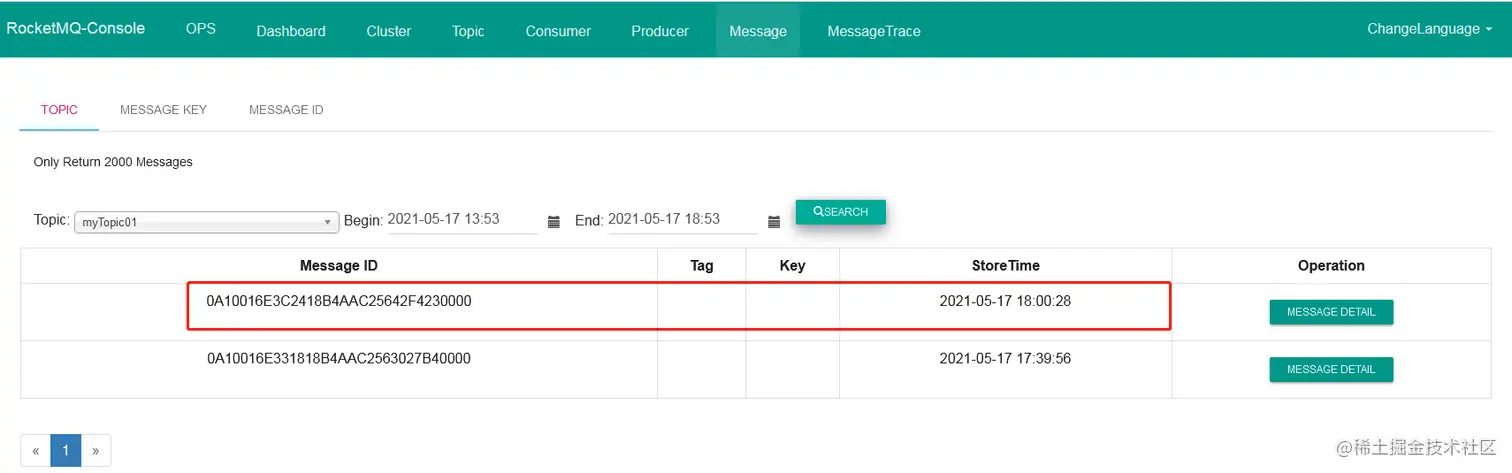Click the Tag column header

click(702, 266)
